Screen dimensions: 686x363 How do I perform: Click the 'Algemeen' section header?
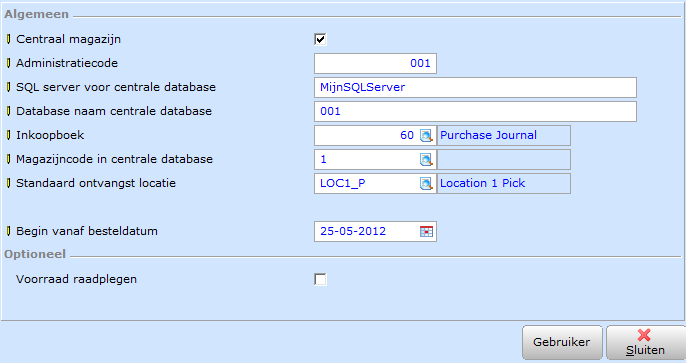(36, 14)
